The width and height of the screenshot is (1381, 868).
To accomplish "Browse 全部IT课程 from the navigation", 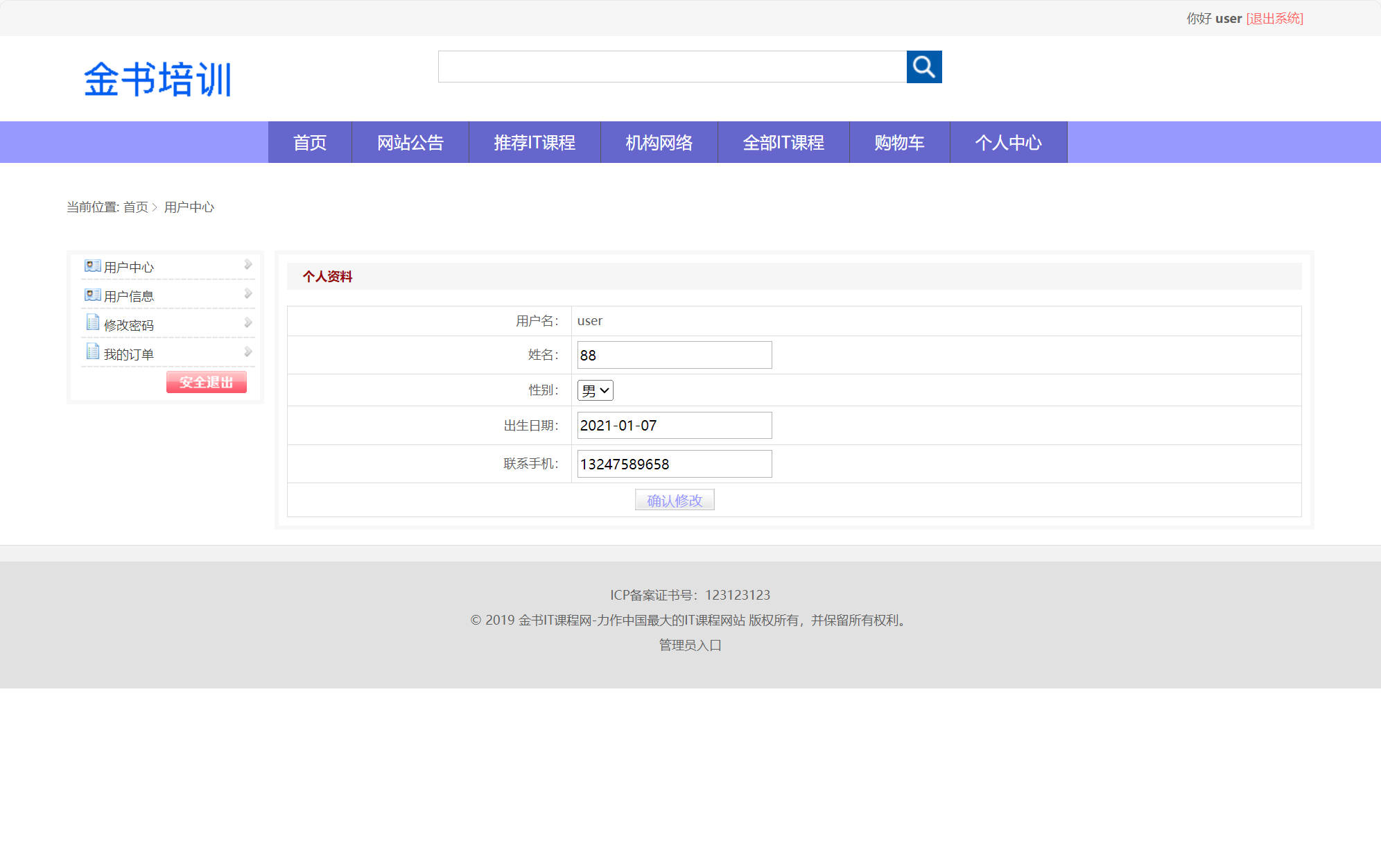I will tap(783, 142).
